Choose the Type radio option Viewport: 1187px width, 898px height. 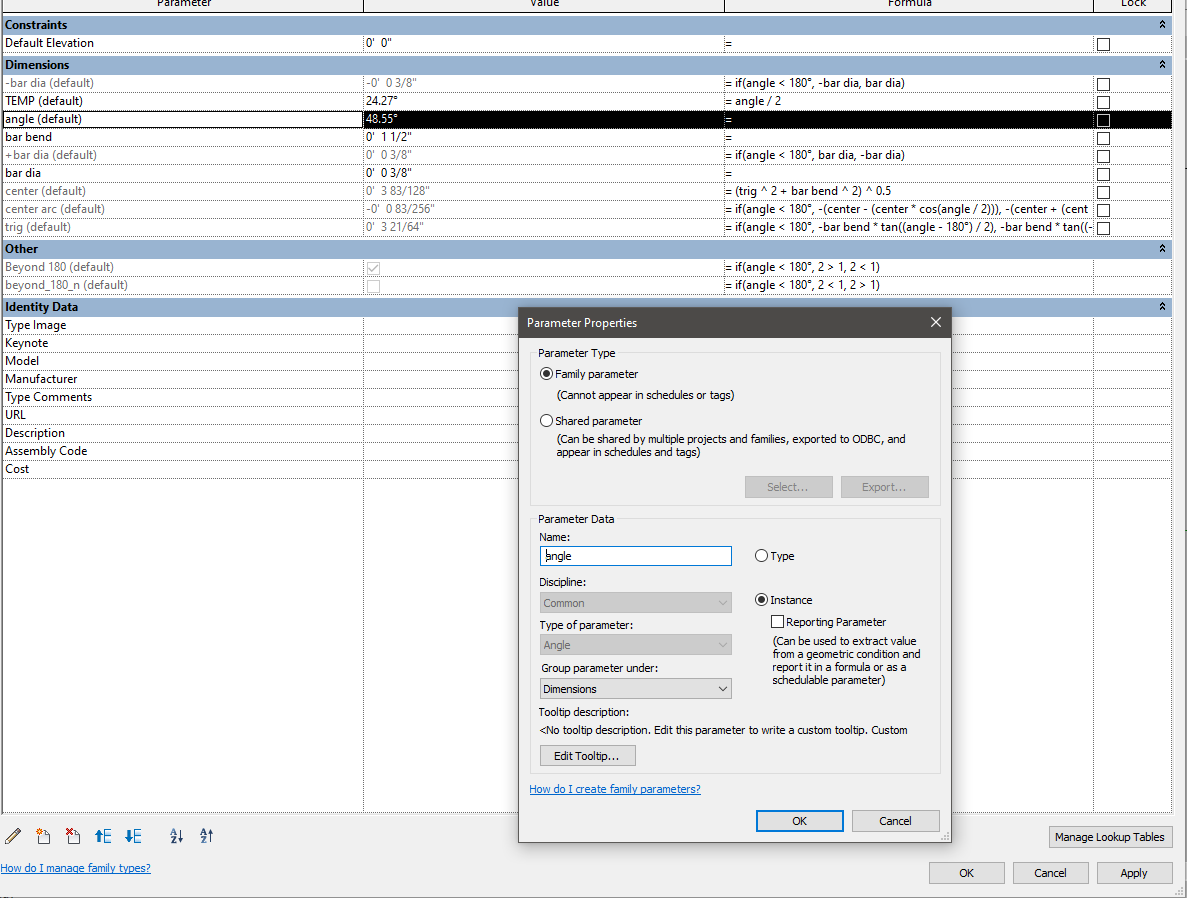[x=762, y=556]
